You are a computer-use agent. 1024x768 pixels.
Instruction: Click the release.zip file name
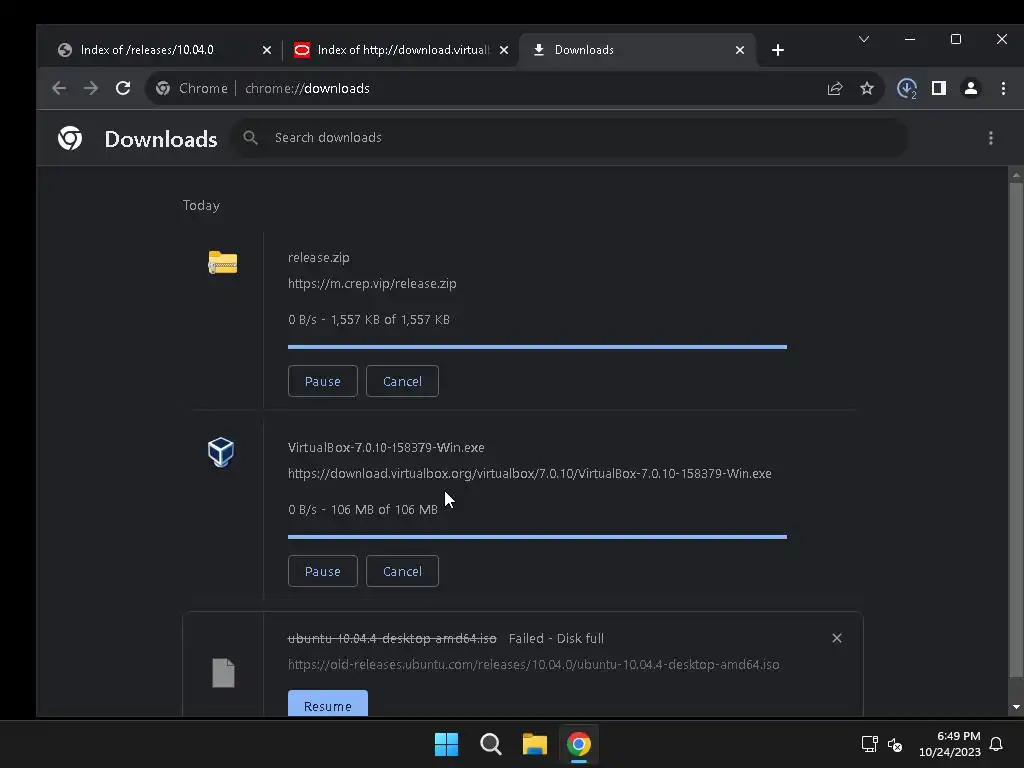[x=319, y=257]
